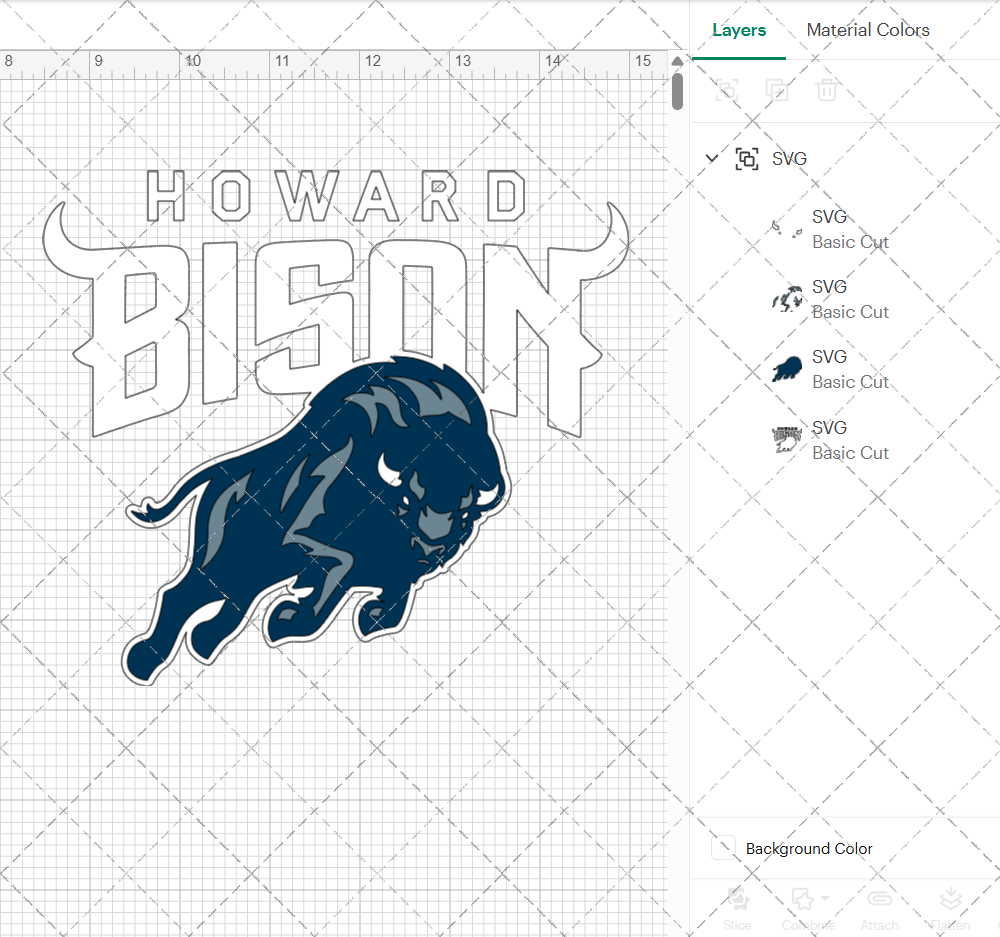Click the Delete layer trash icon
This screenshot has height=937, width=1000.
827,90
